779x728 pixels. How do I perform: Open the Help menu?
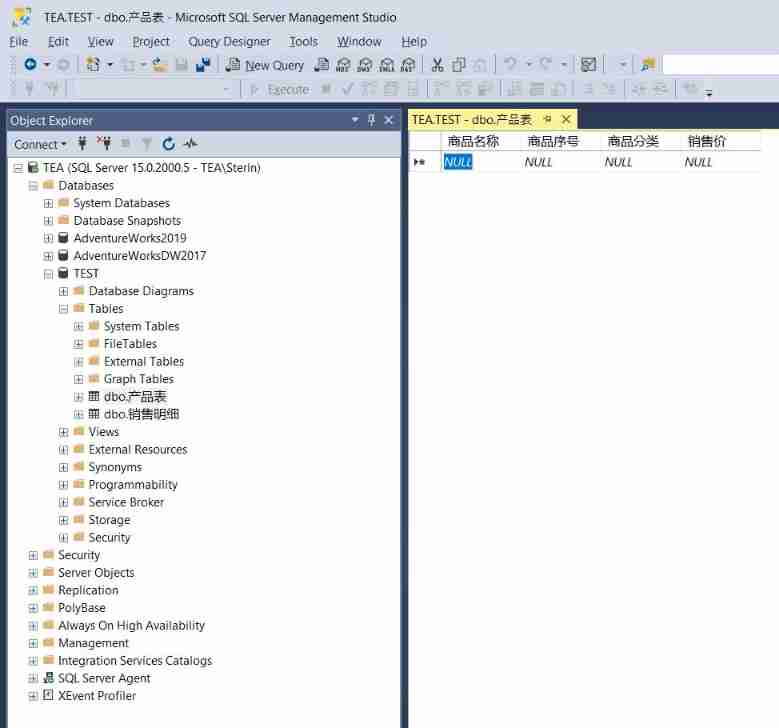point(414,42)
